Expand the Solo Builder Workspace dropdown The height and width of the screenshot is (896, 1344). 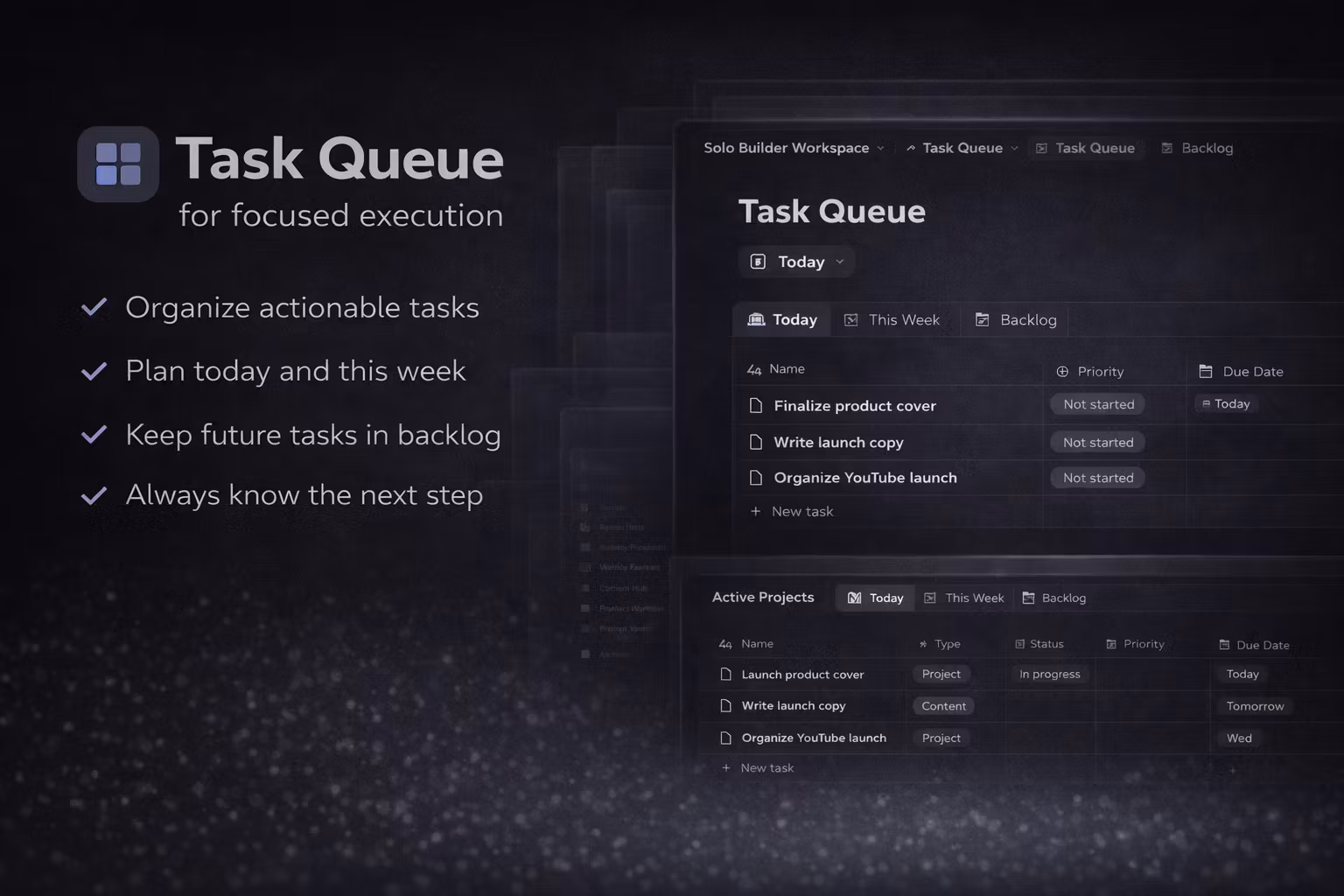(880, 148)
